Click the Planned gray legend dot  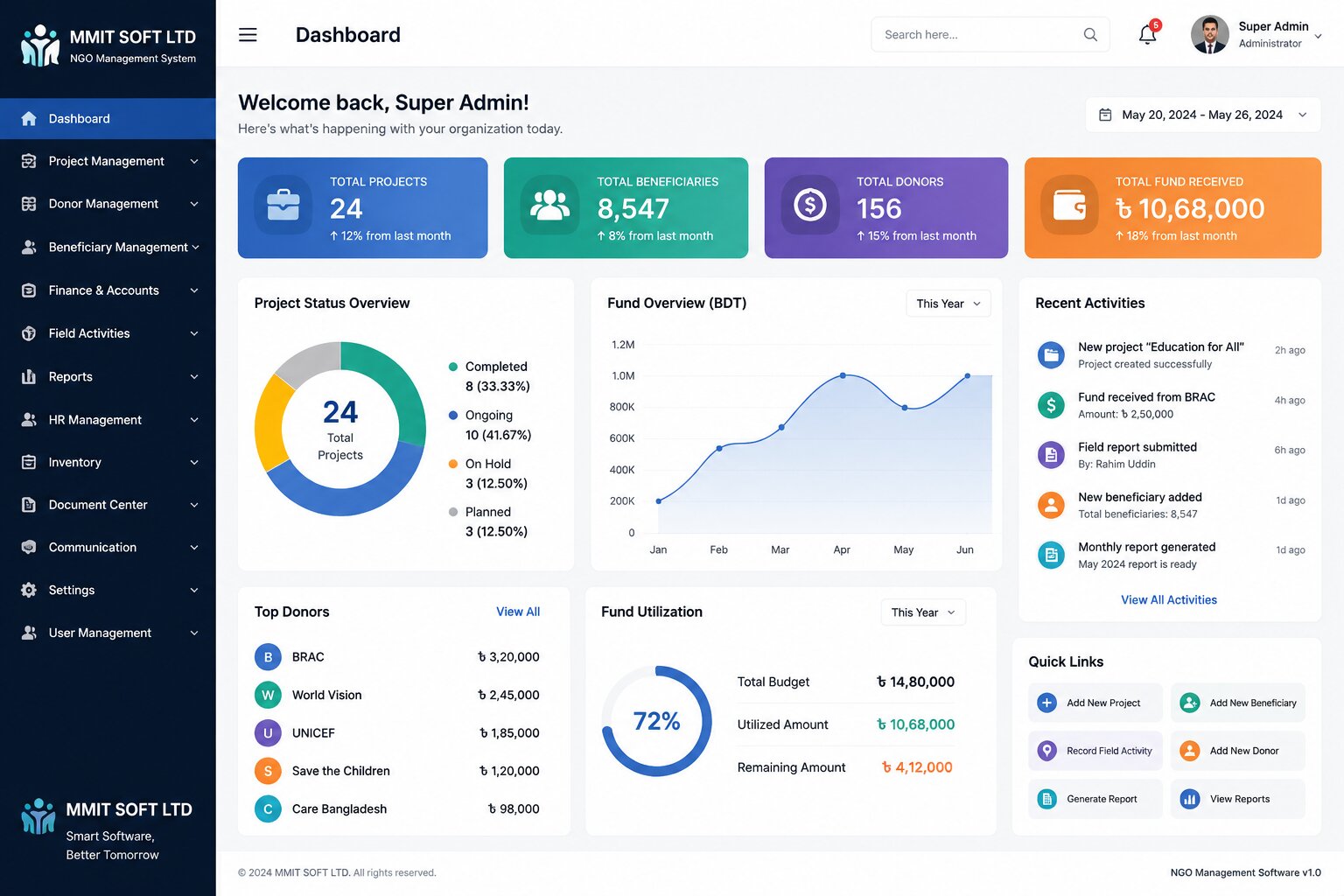click(453, 512)
